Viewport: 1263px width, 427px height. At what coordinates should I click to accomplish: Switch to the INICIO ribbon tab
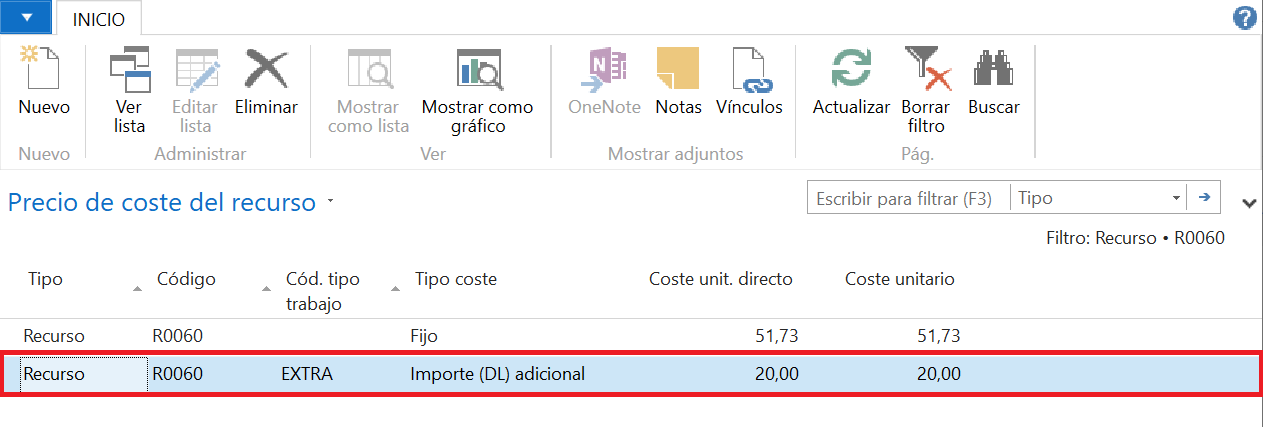point(99,18)
